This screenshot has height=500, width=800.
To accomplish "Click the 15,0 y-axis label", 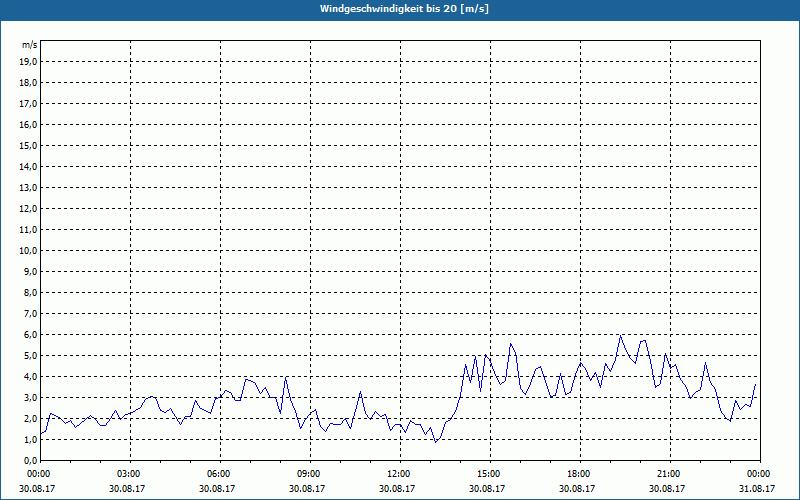I will pyautogui.click(x=29, y=145).
